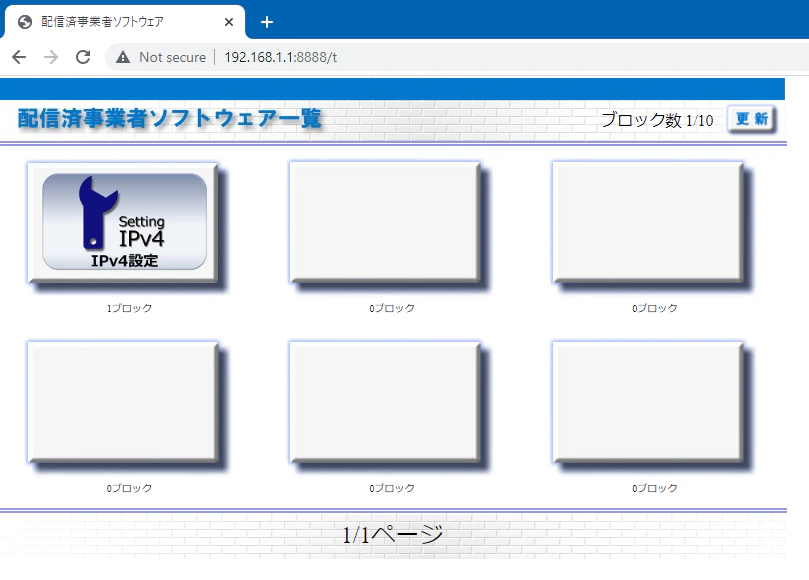
Task: Open a new browser tab with plus icon
Action: point(267,22)
